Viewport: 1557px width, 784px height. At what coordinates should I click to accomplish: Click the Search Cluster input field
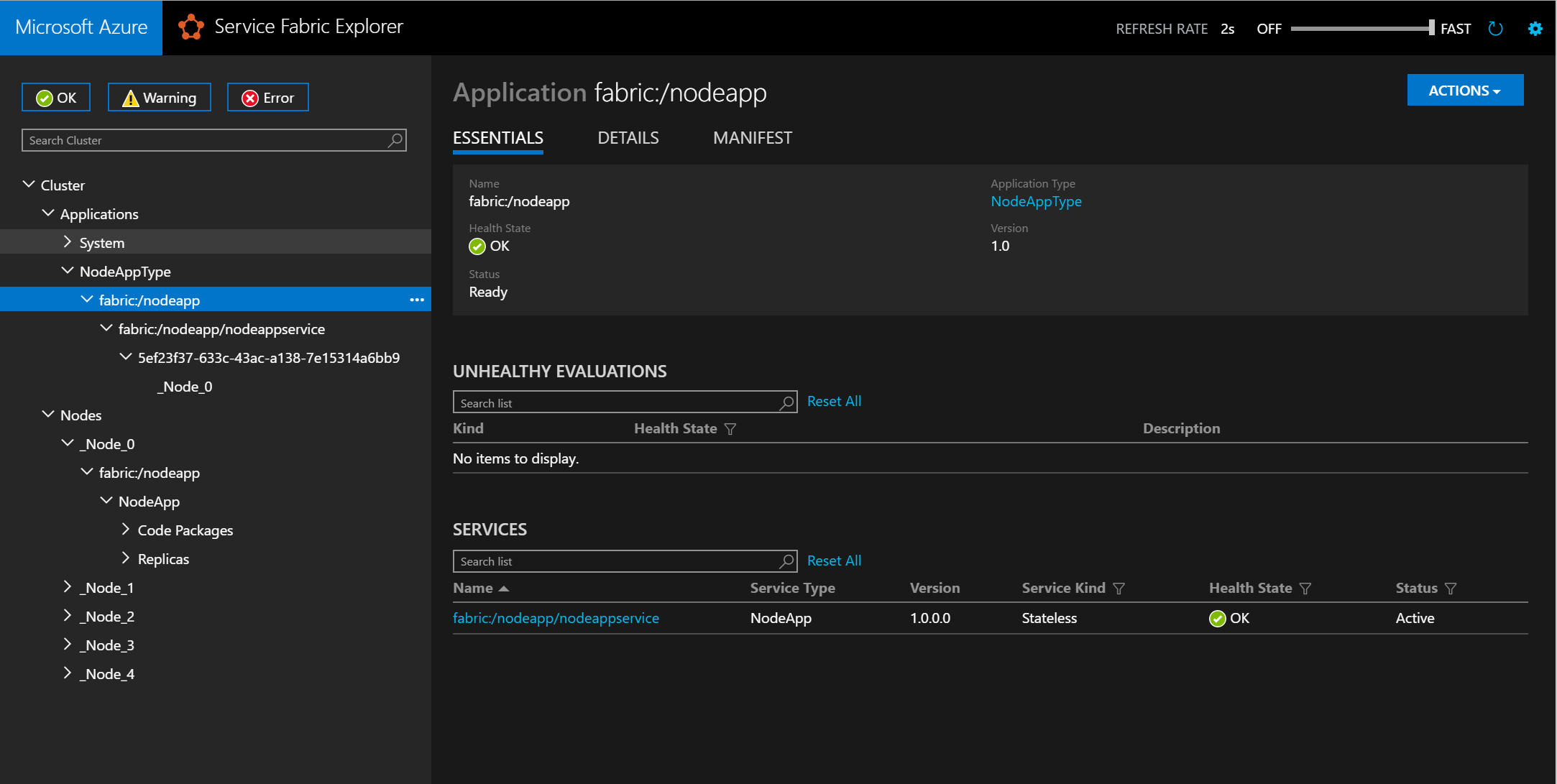[214, 139]
